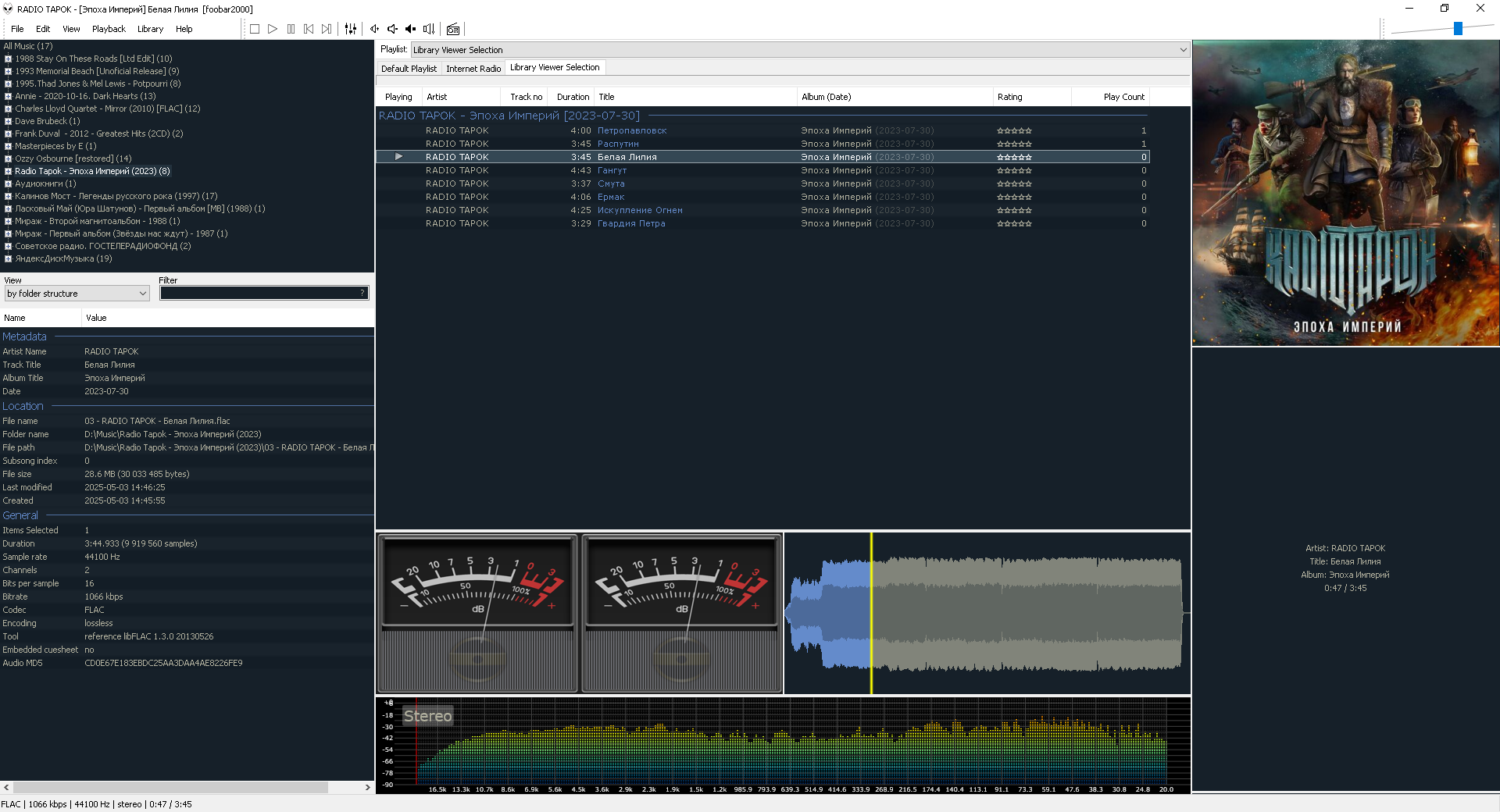1500x812 pixels.
Task: Click the playing indicator on 'Белая Лилия' row
Action: coord(398,157)
